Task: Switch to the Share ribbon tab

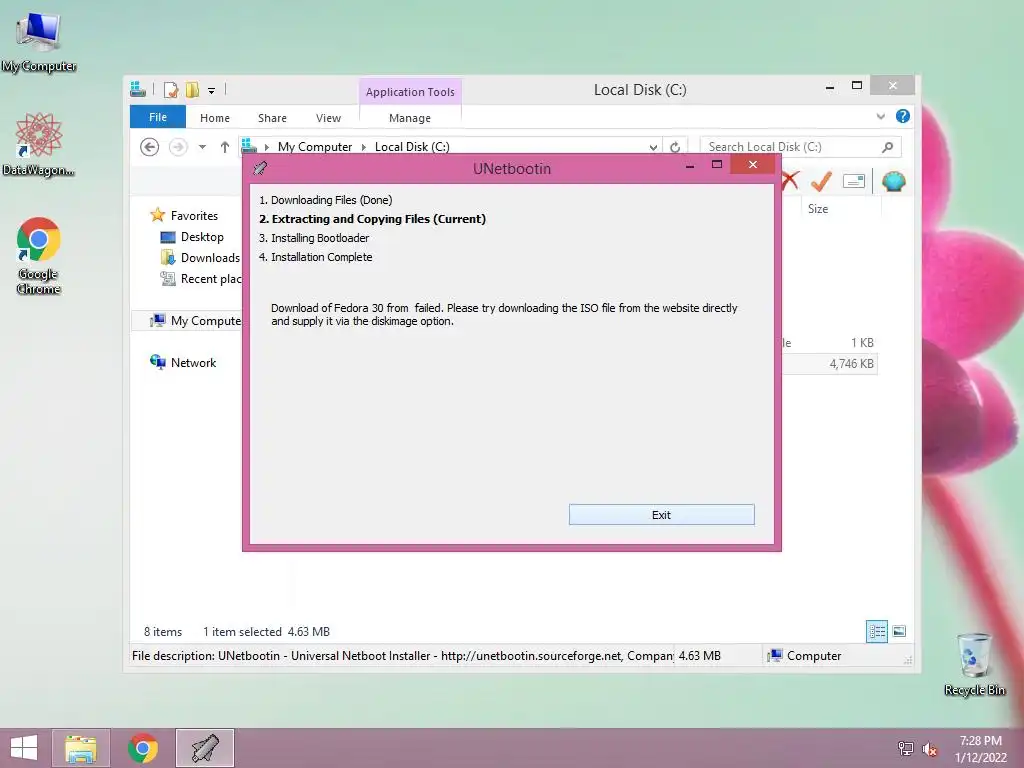Action: coord(272,118)
